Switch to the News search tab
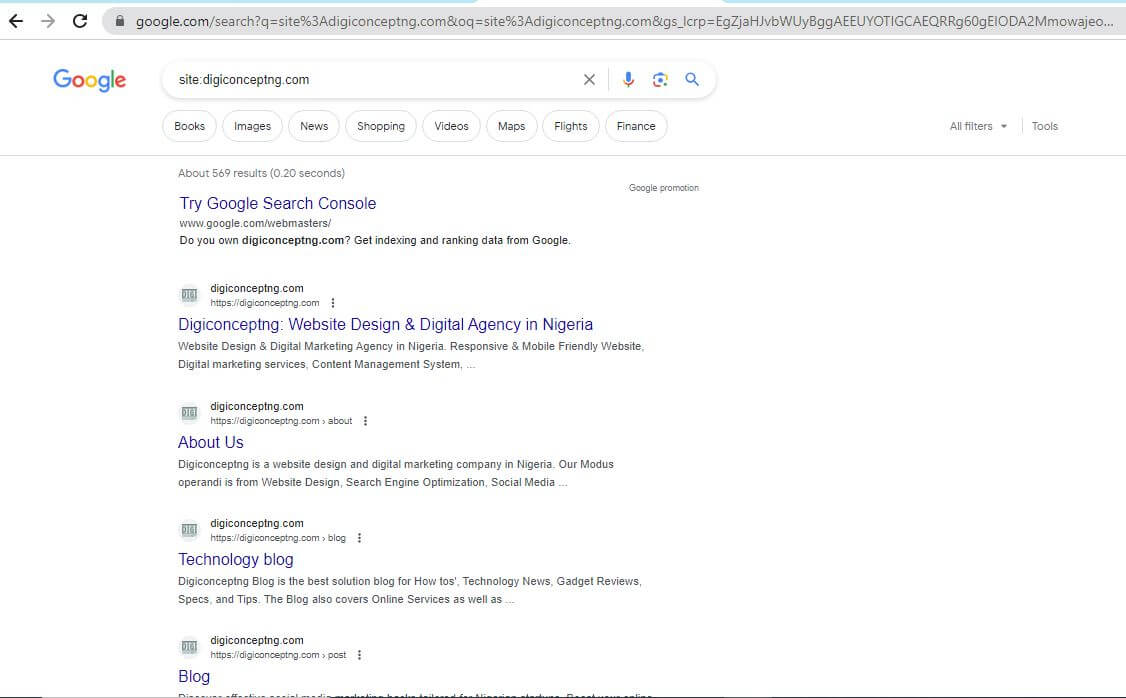Viewport: 1126px width, 698px height. 313,126
